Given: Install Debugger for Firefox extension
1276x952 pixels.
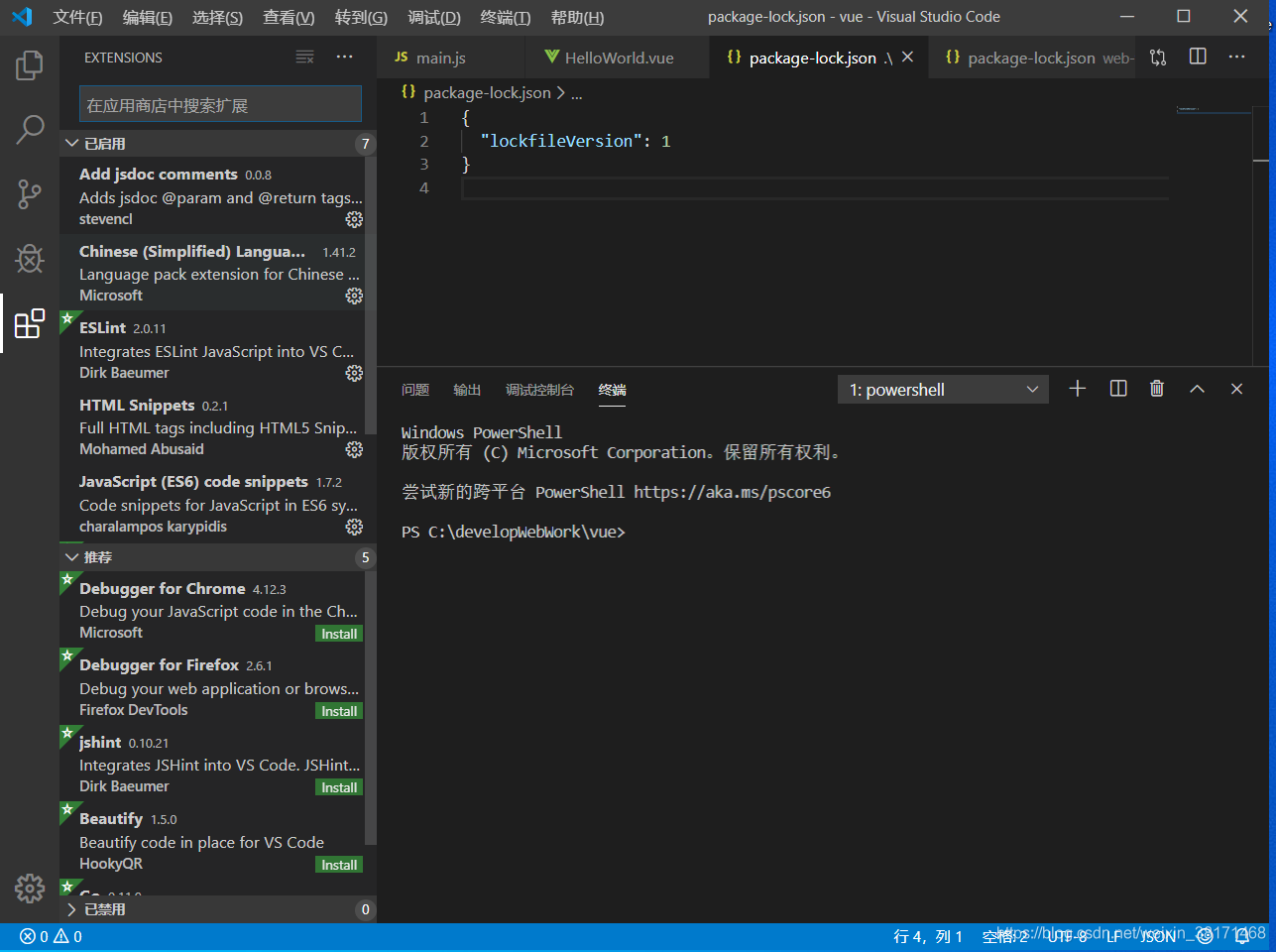Looking at the screenshot, I should click(339, 711).
